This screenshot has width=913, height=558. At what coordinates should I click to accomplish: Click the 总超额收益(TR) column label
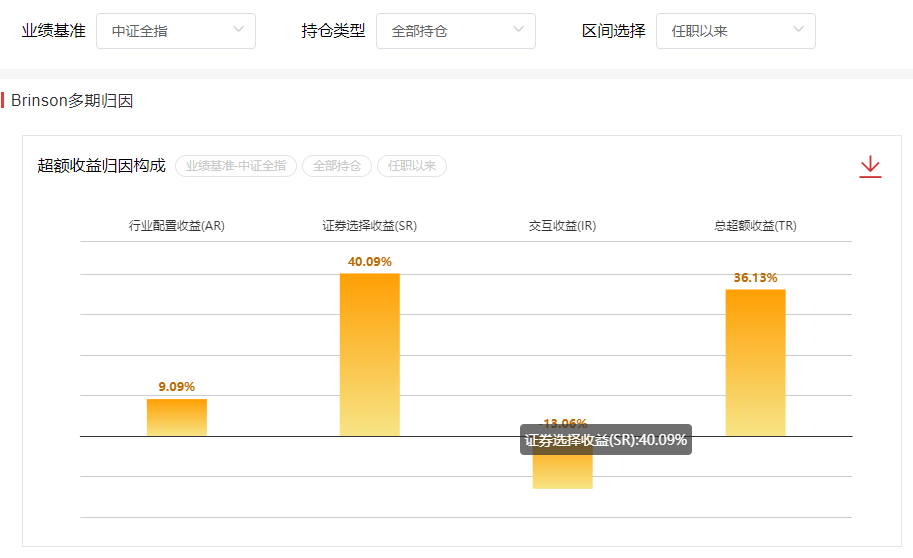click(x=755, y=226)
